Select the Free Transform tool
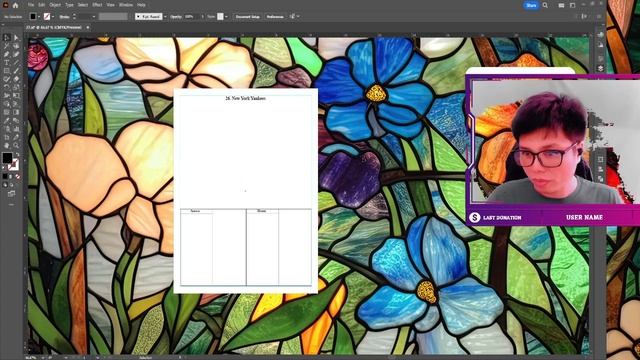Viewport: 640px width, 360px height. point(16,95)
